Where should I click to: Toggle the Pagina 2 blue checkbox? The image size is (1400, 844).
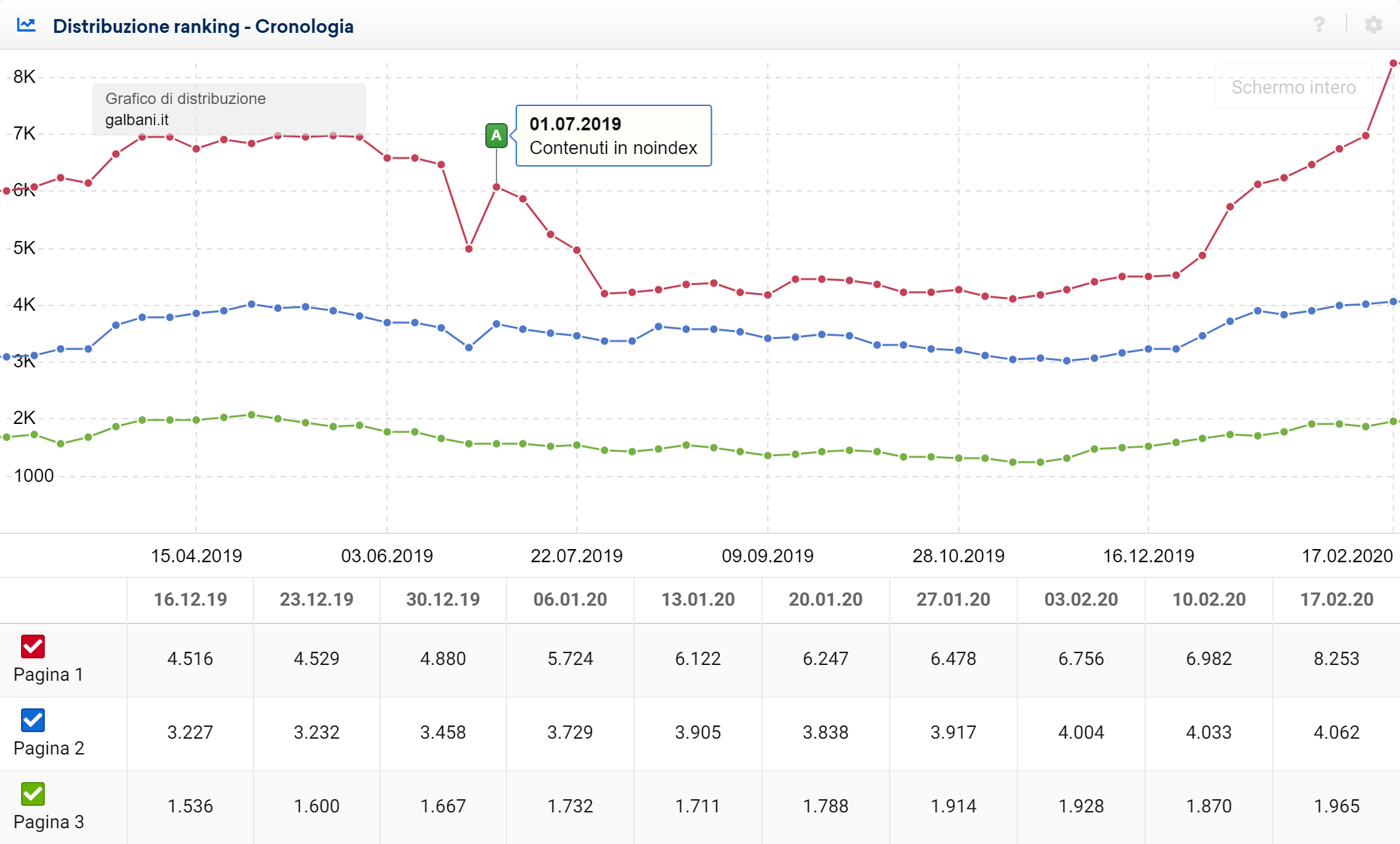tap(33, 720)
